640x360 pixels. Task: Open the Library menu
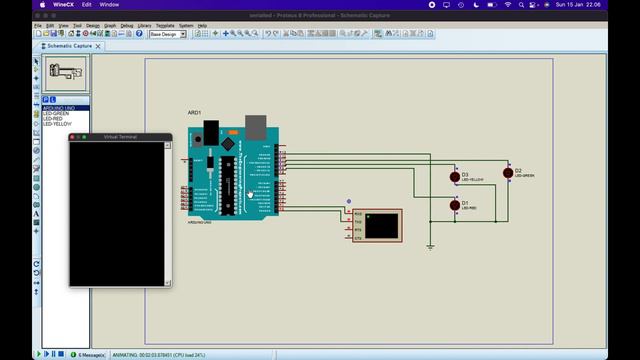[144, 26]
